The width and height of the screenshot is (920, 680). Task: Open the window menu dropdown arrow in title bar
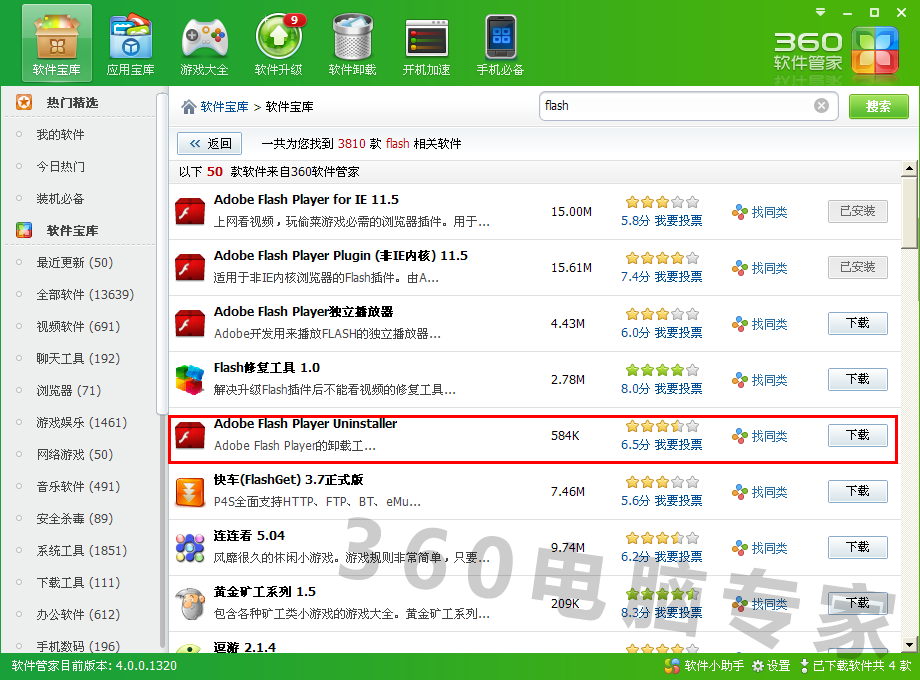(820, 12)
